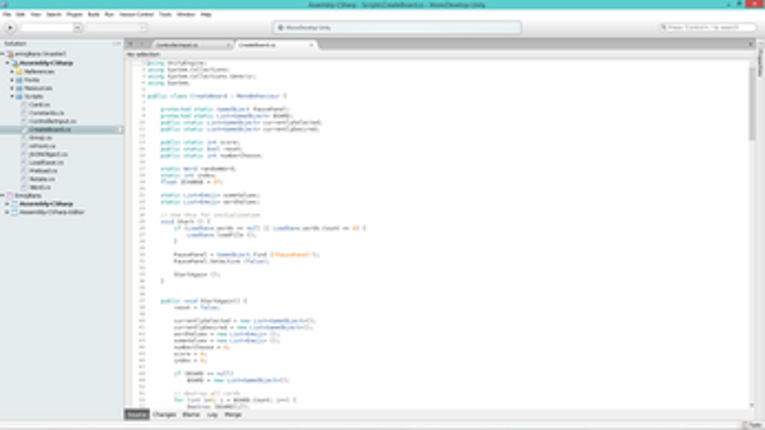Click the CreateBoard.cs row options icon
The image size is (765, 430).
pos(119,129)
